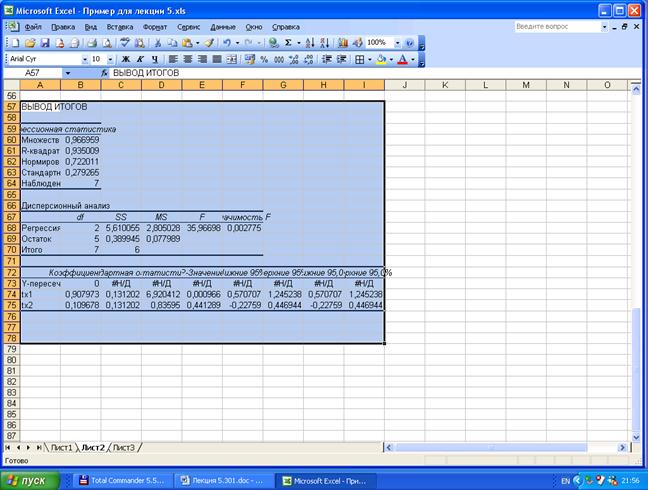Copy the selection icon

tap(172, 43)
